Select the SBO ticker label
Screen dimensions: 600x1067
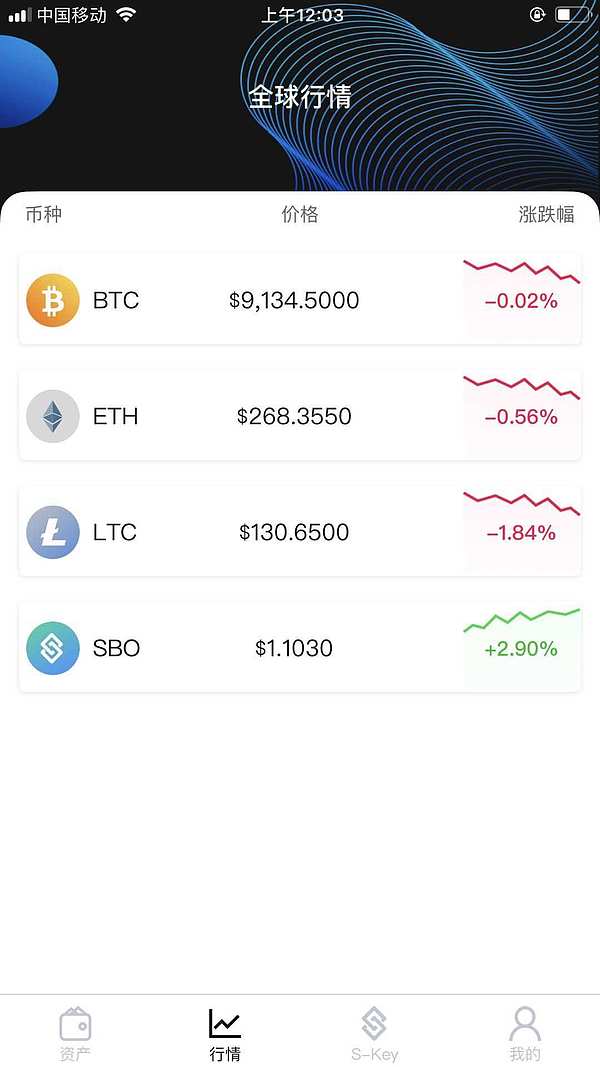click(116, 648)
